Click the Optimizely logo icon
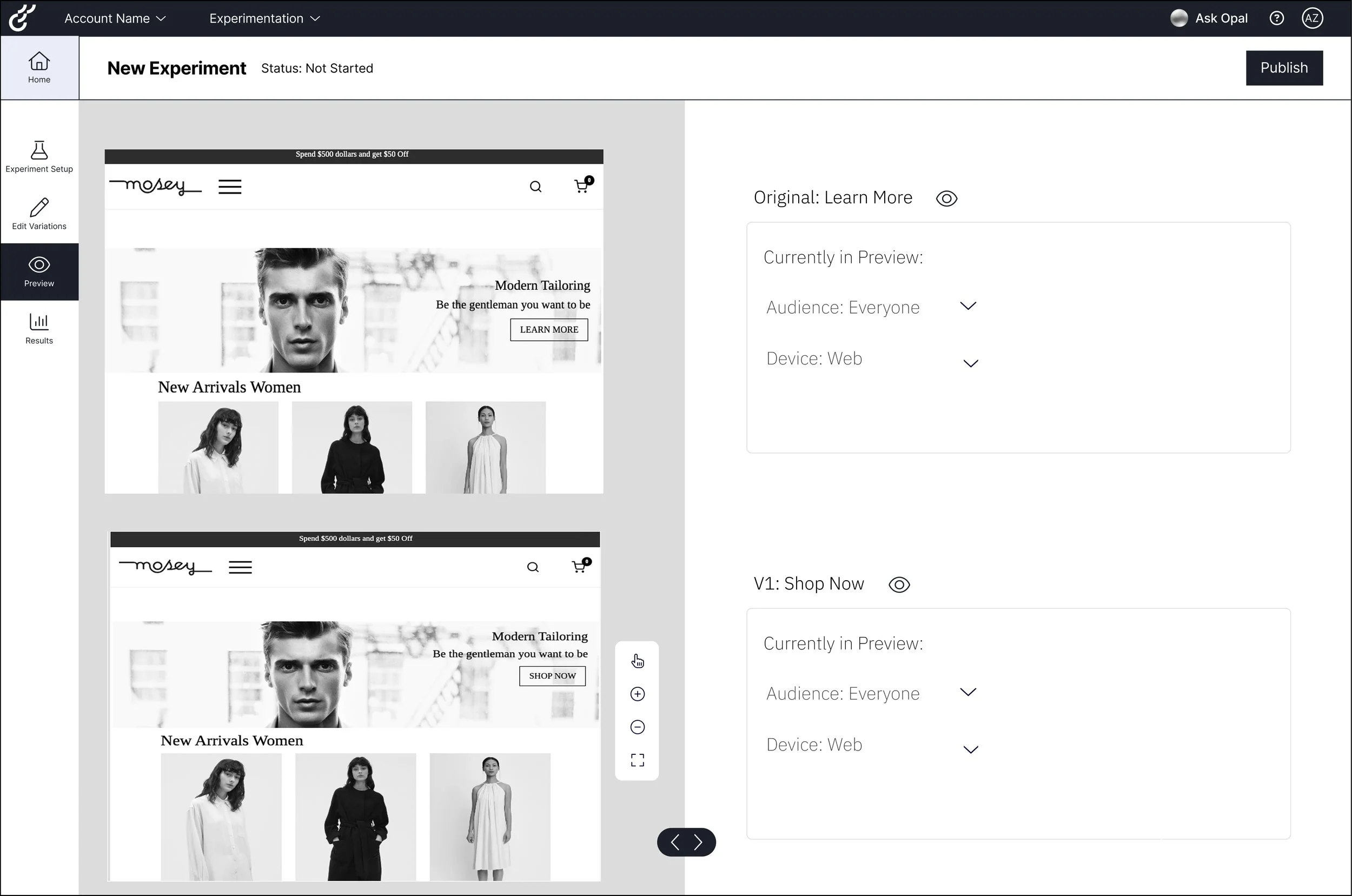This screenshot has width=1352, height=896. click(x=22, y=18)
